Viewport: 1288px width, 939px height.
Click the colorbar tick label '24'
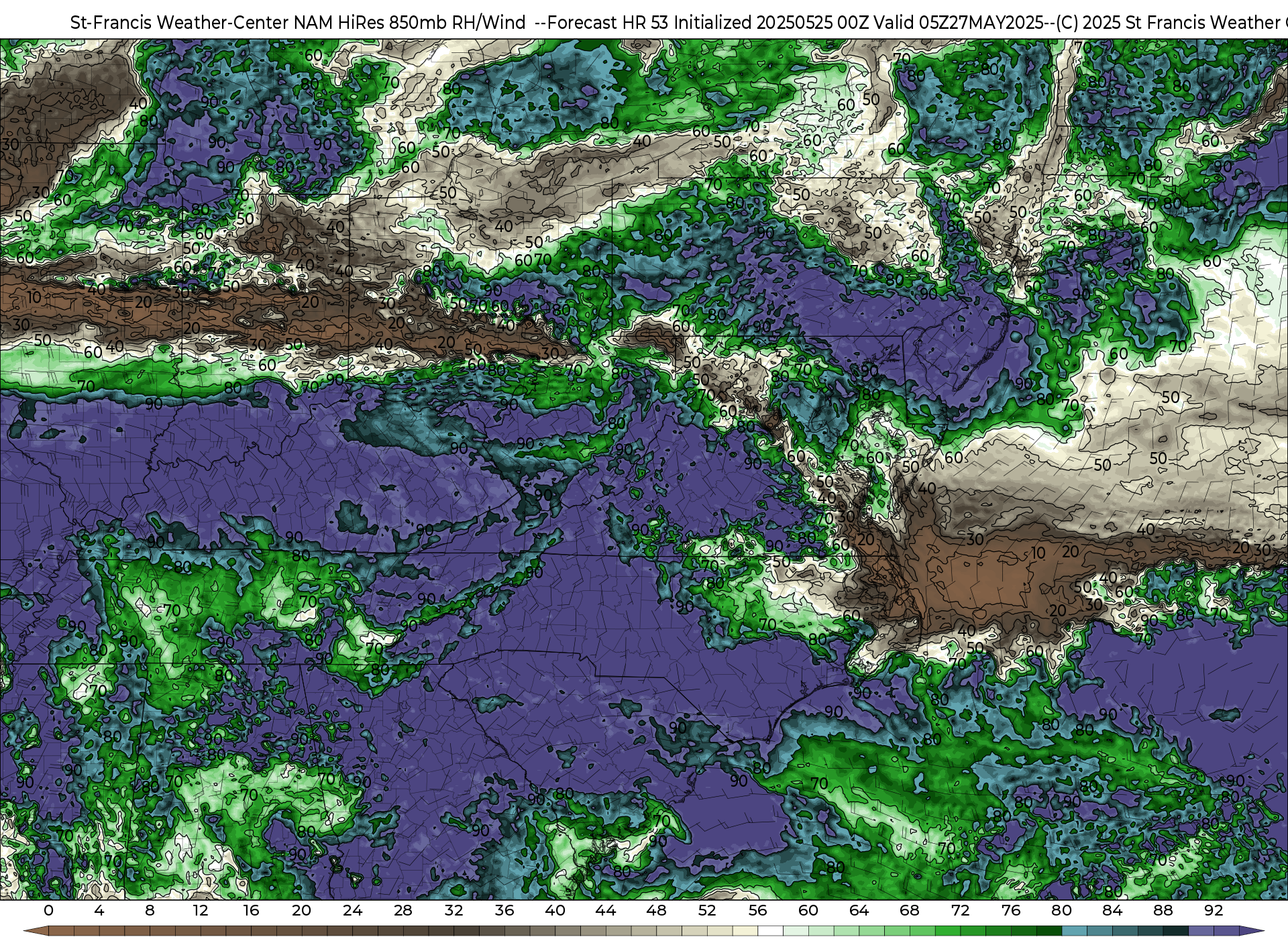[352, 910]
